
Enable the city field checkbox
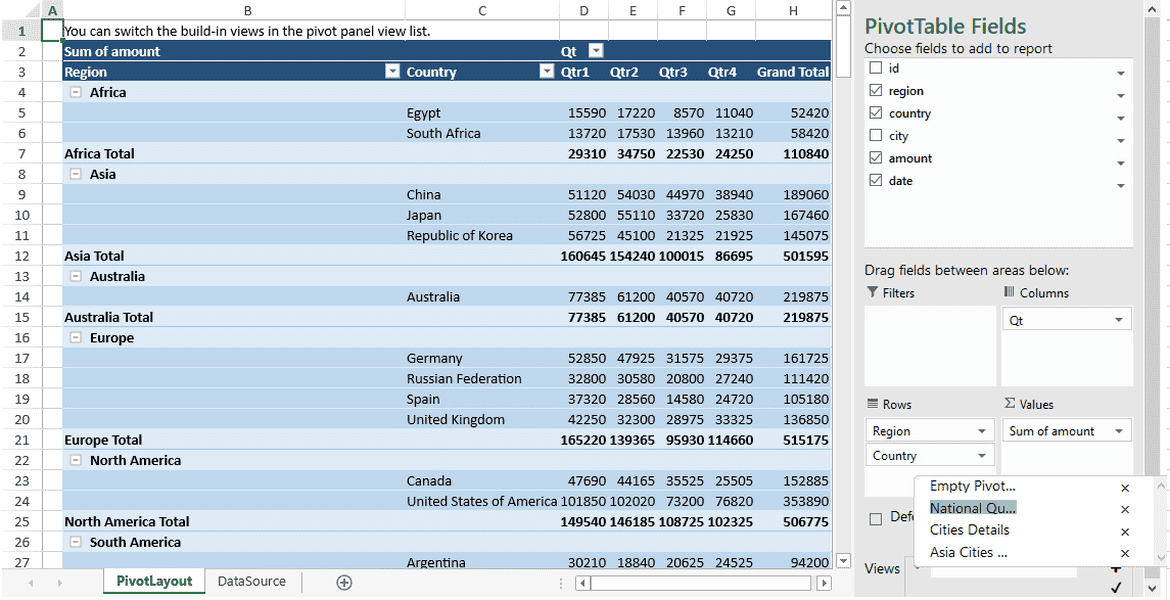coord(875,135)
